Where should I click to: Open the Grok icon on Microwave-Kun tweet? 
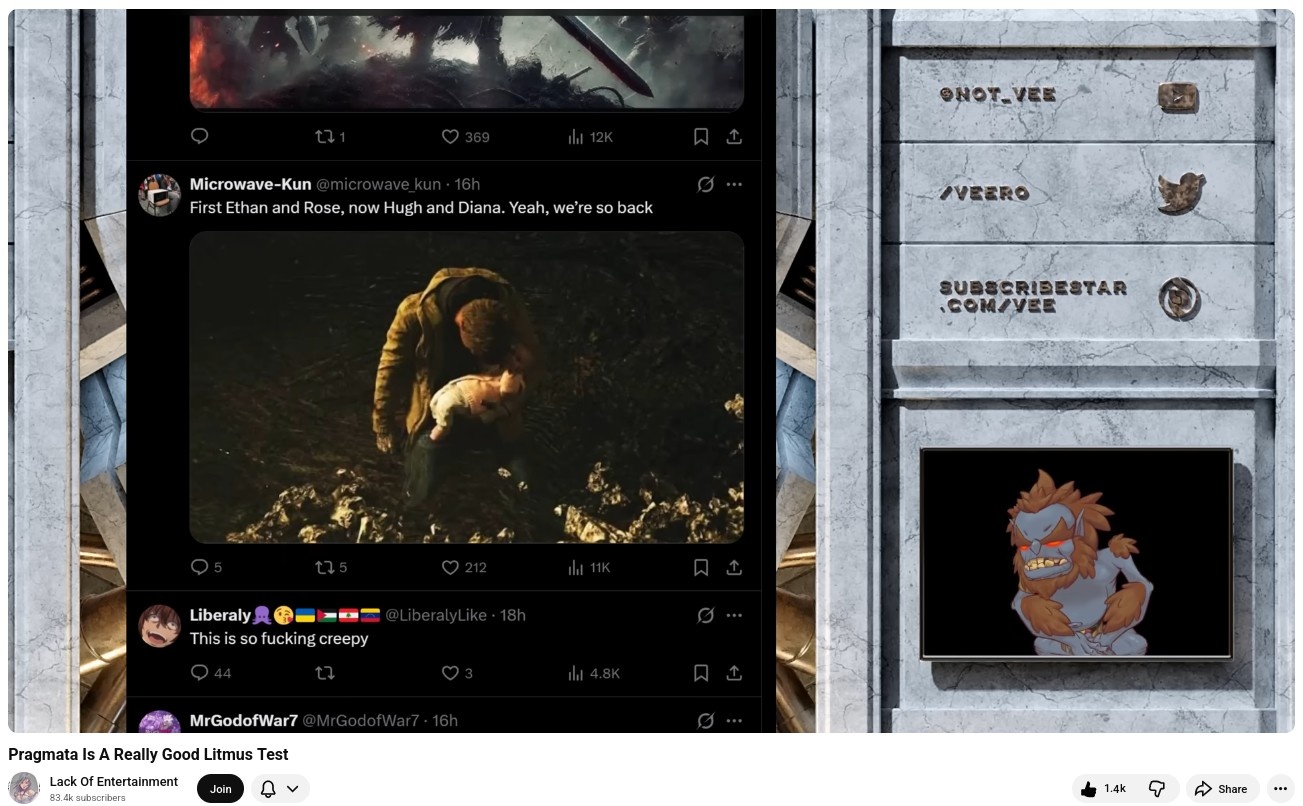tap(705, 184)
